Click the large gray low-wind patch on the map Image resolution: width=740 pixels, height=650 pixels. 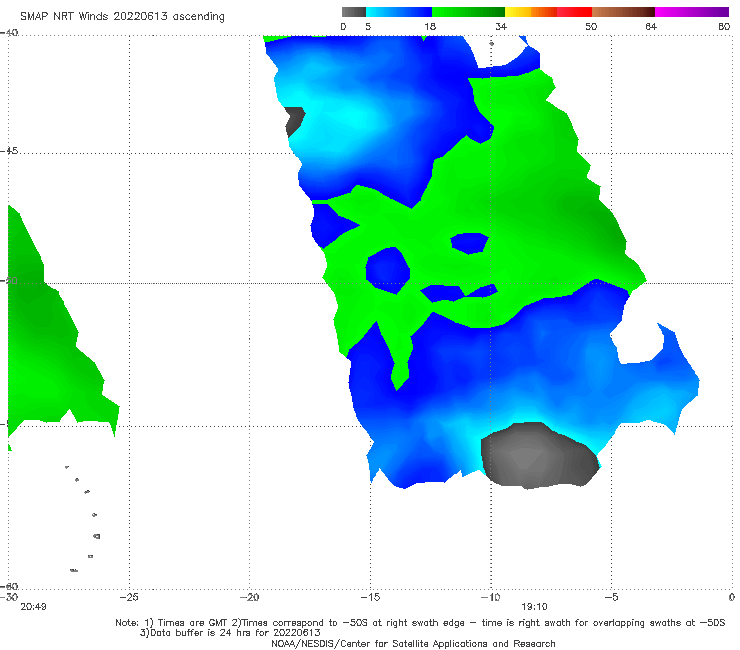pyautogui.click(x=539, y=456)
